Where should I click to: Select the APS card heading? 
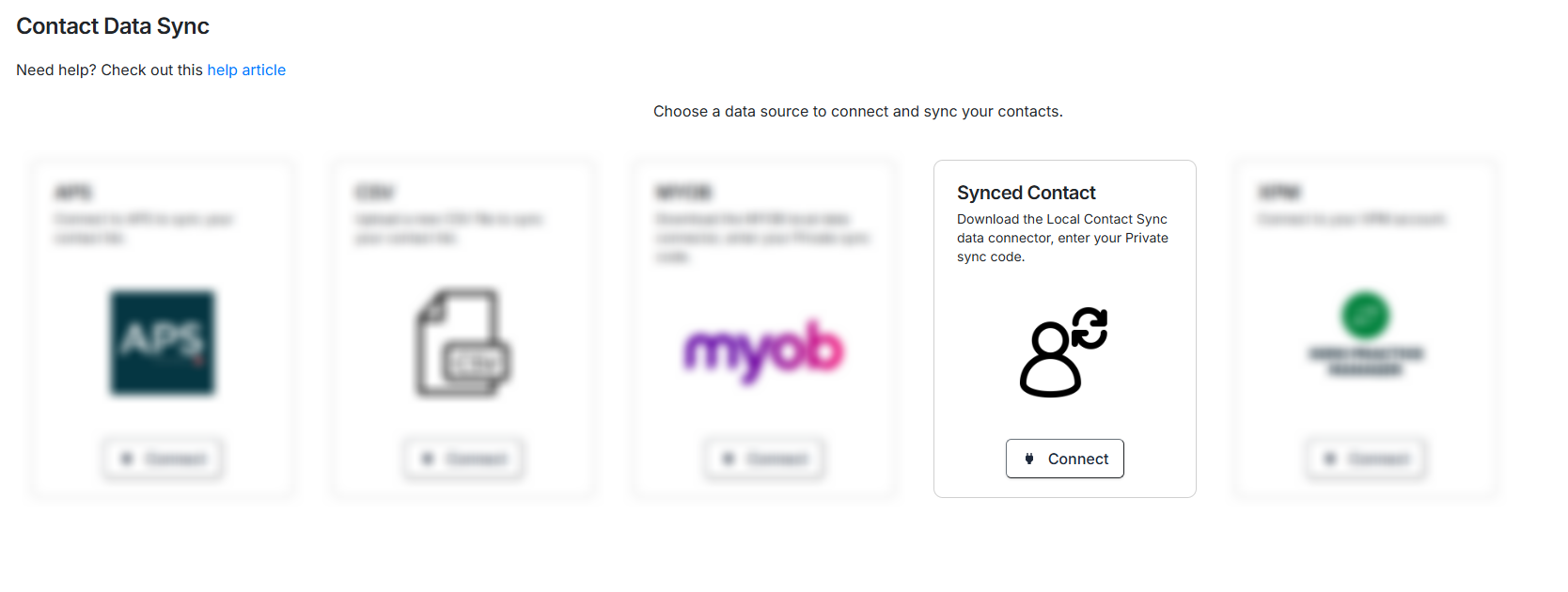pyautogui.click(x=73, y=193)
